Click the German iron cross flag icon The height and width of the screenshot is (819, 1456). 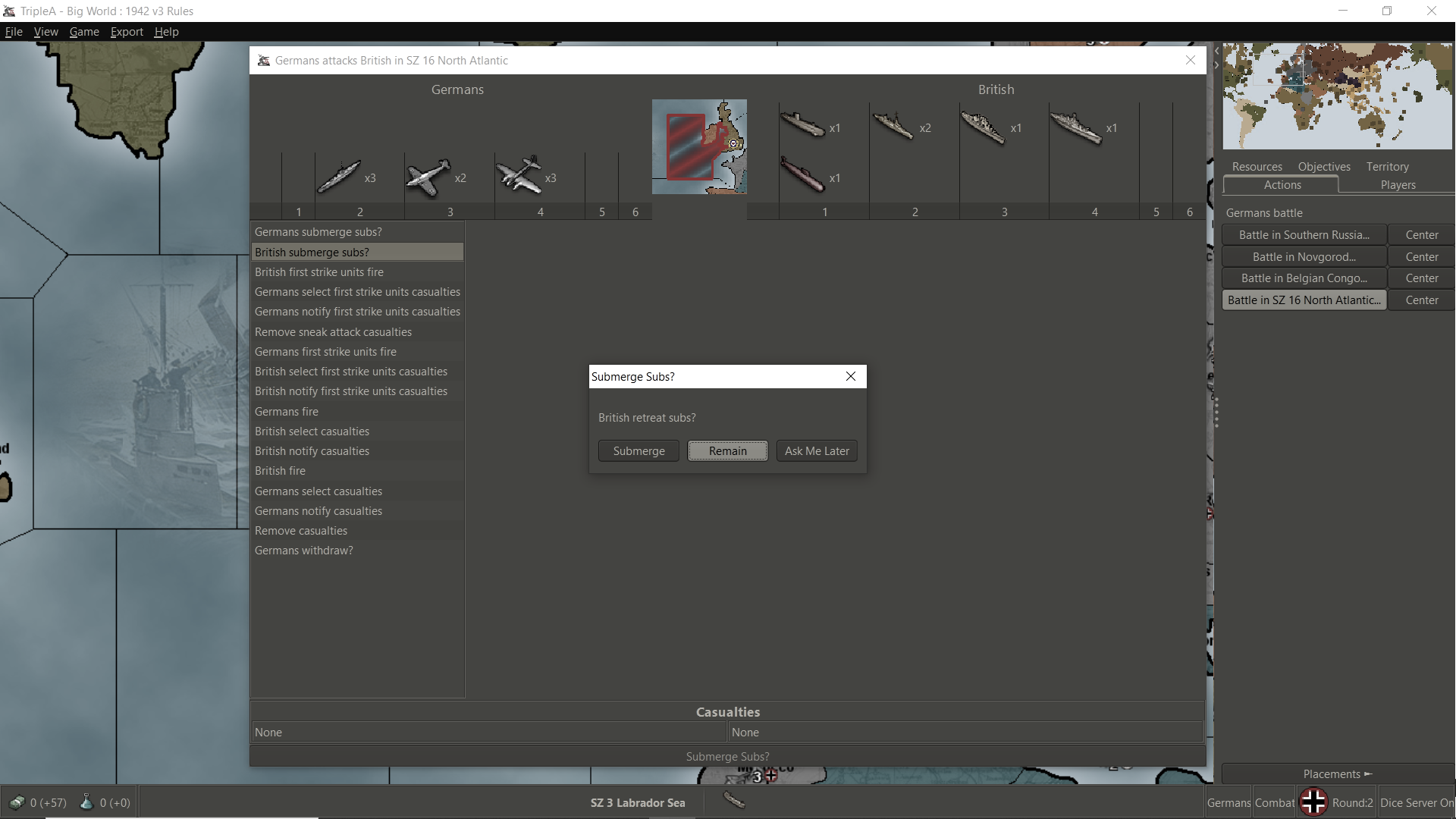pos(1313,802)
